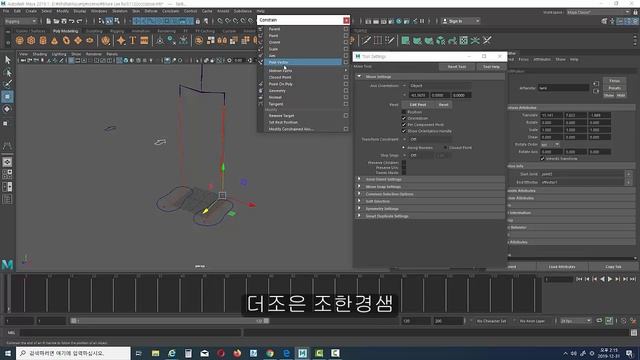Select the Lasso tool in toolbox

(x=7, y=72)
